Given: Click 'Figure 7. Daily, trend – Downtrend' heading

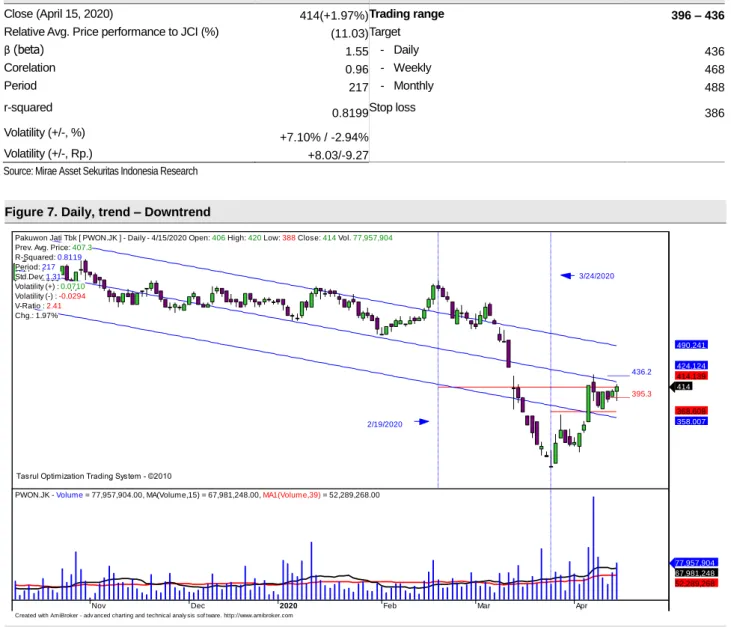Looking at the screenshot, I should click(108, 212).
